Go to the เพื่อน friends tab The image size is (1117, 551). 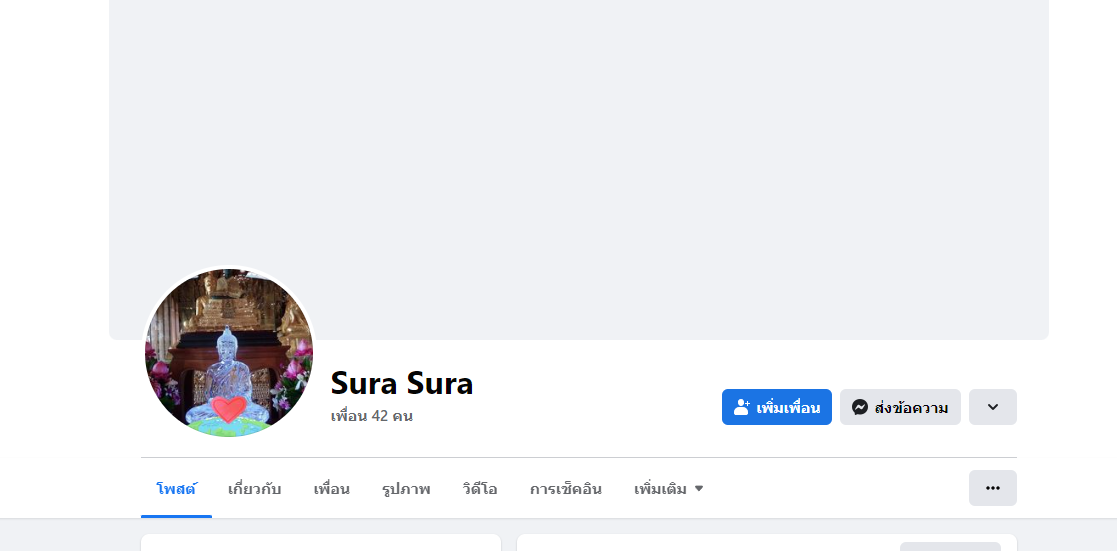coord(331,489)
